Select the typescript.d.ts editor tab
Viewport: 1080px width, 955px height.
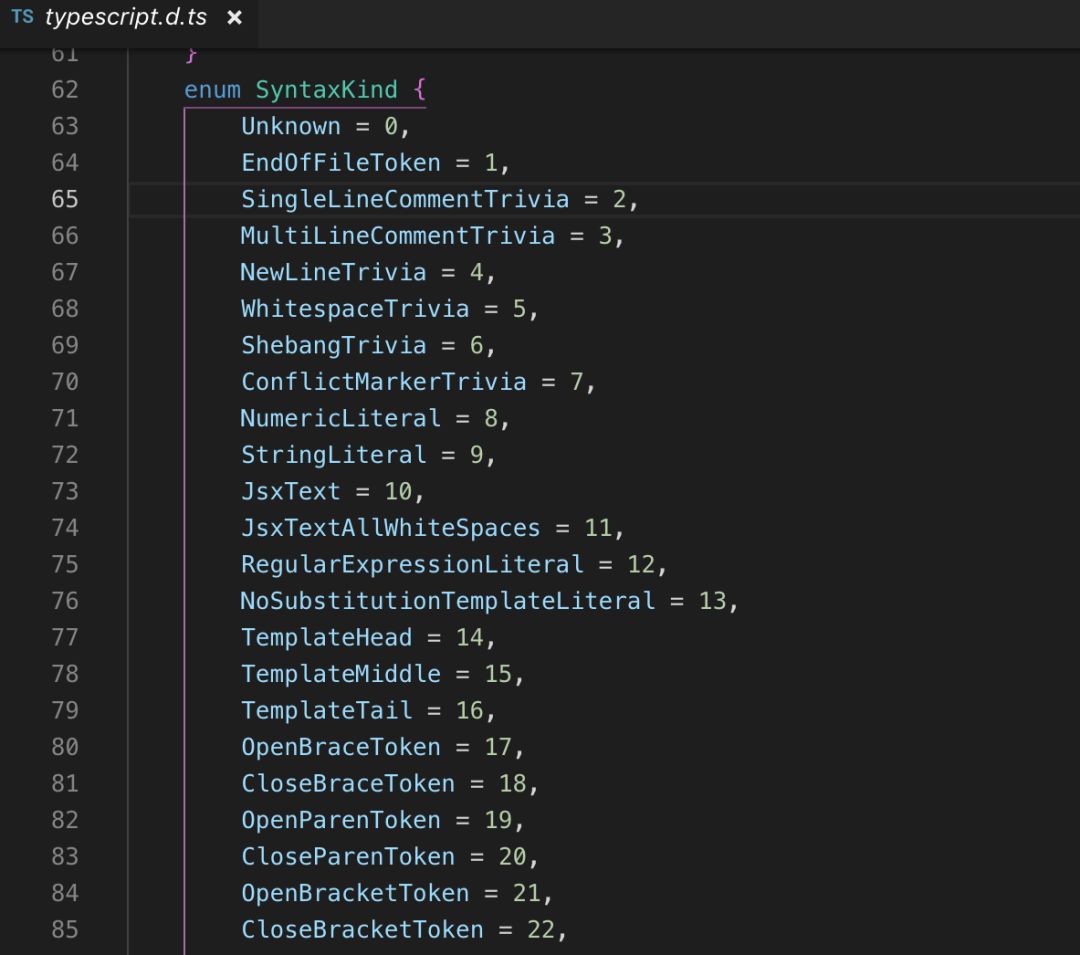(x=127, y=18)
